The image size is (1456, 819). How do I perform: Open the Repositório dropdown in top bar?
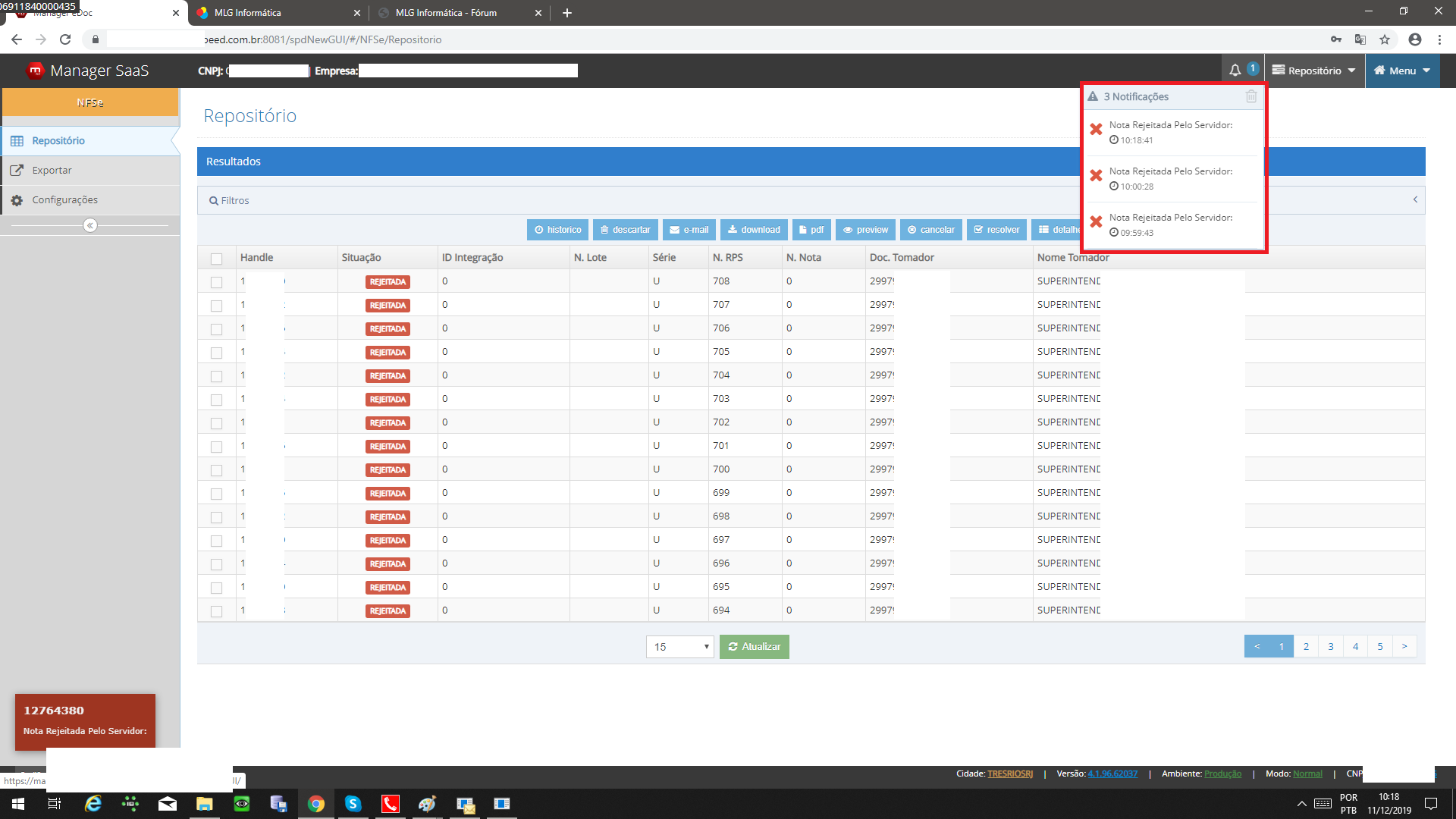tap(1313, 71)
